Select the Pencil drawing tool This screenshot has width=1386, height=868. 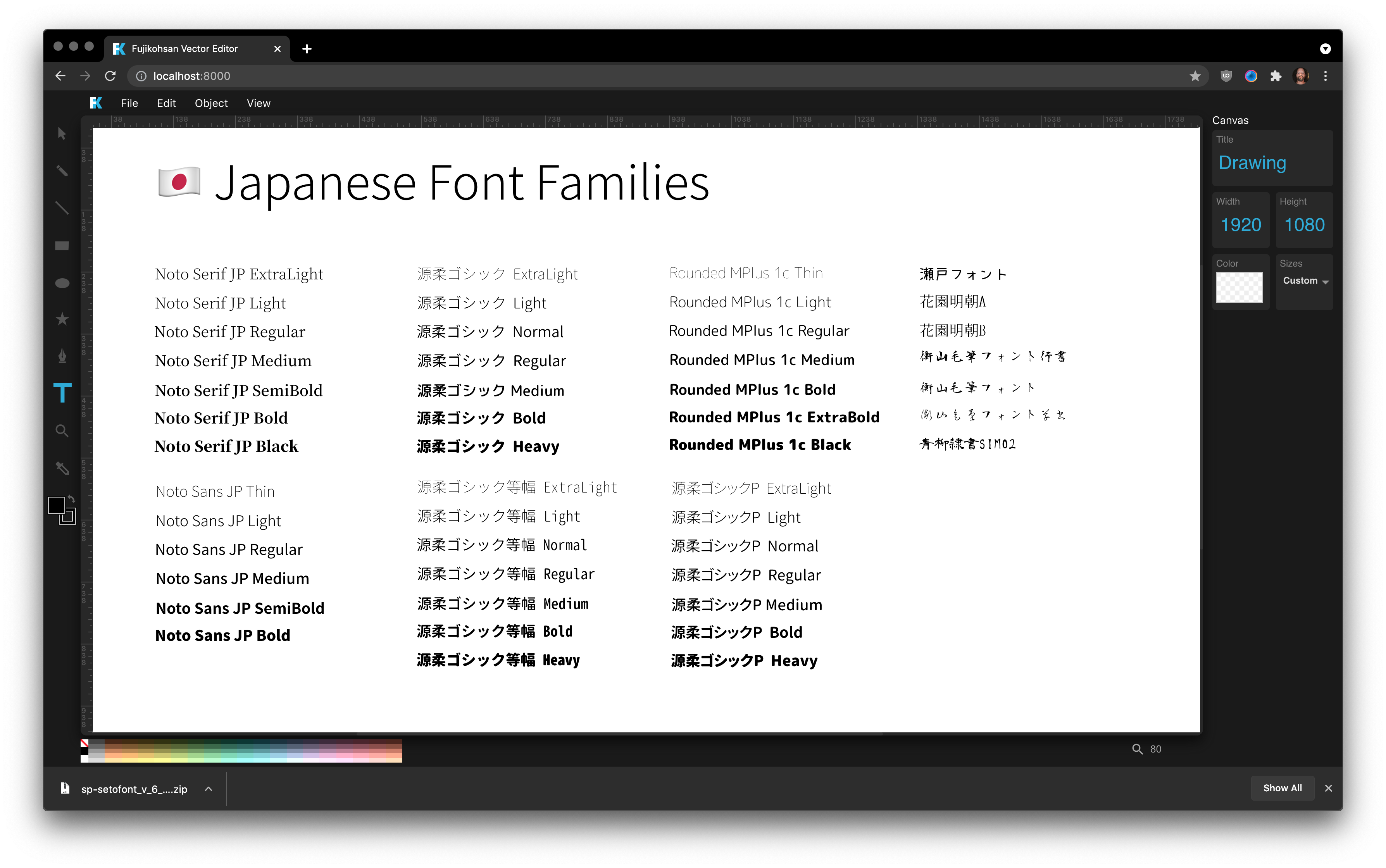[x=62, y=170]
